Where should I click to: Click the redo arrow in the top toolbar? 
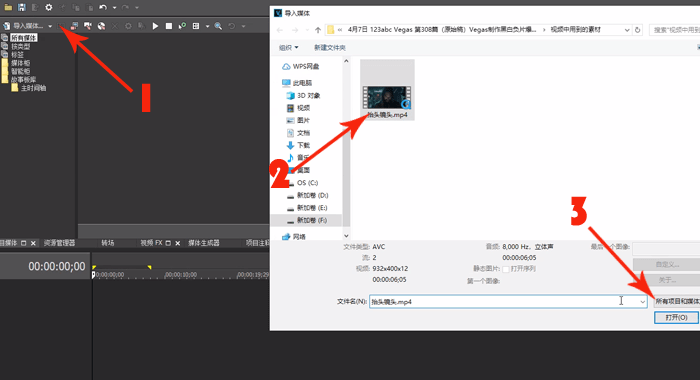[125, 7]
